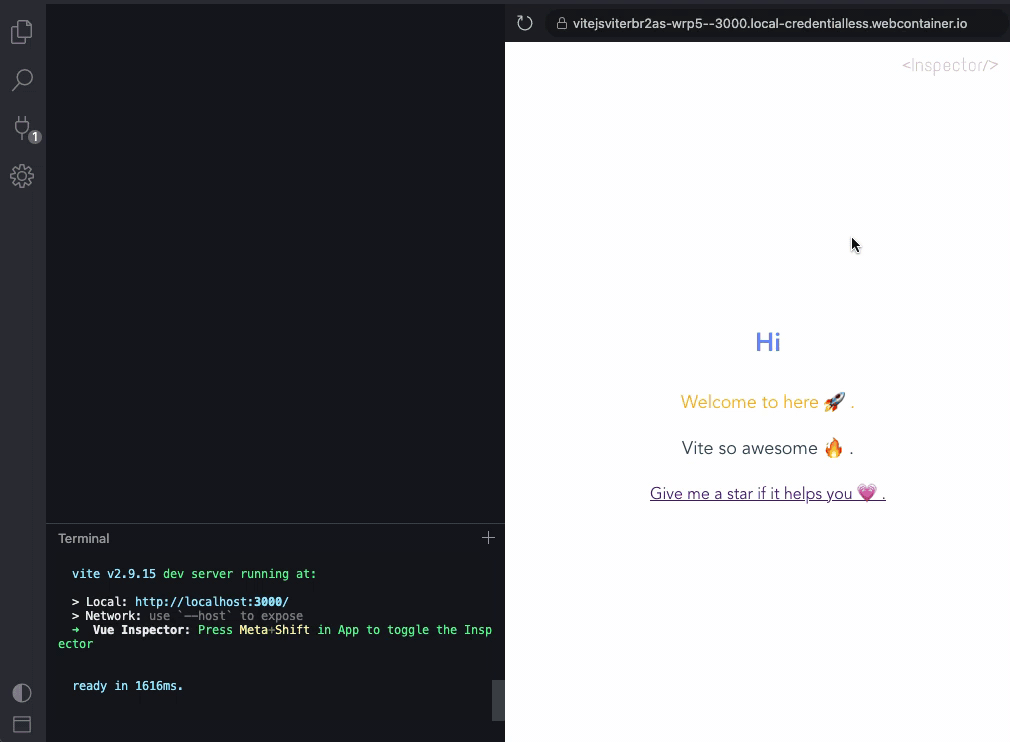Click 'ready in 1616ms.' terminal line
Viewport: 1010px width, 742px height.
128,686
